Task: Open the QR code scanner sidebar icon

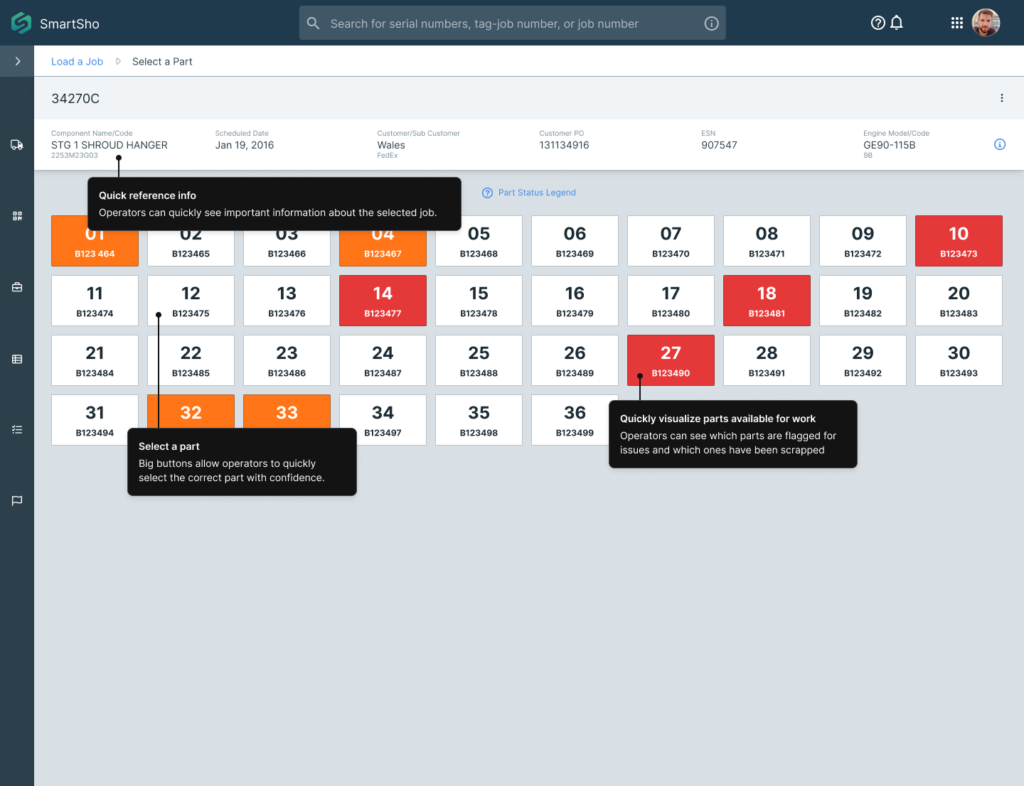Action: (17, 216)
